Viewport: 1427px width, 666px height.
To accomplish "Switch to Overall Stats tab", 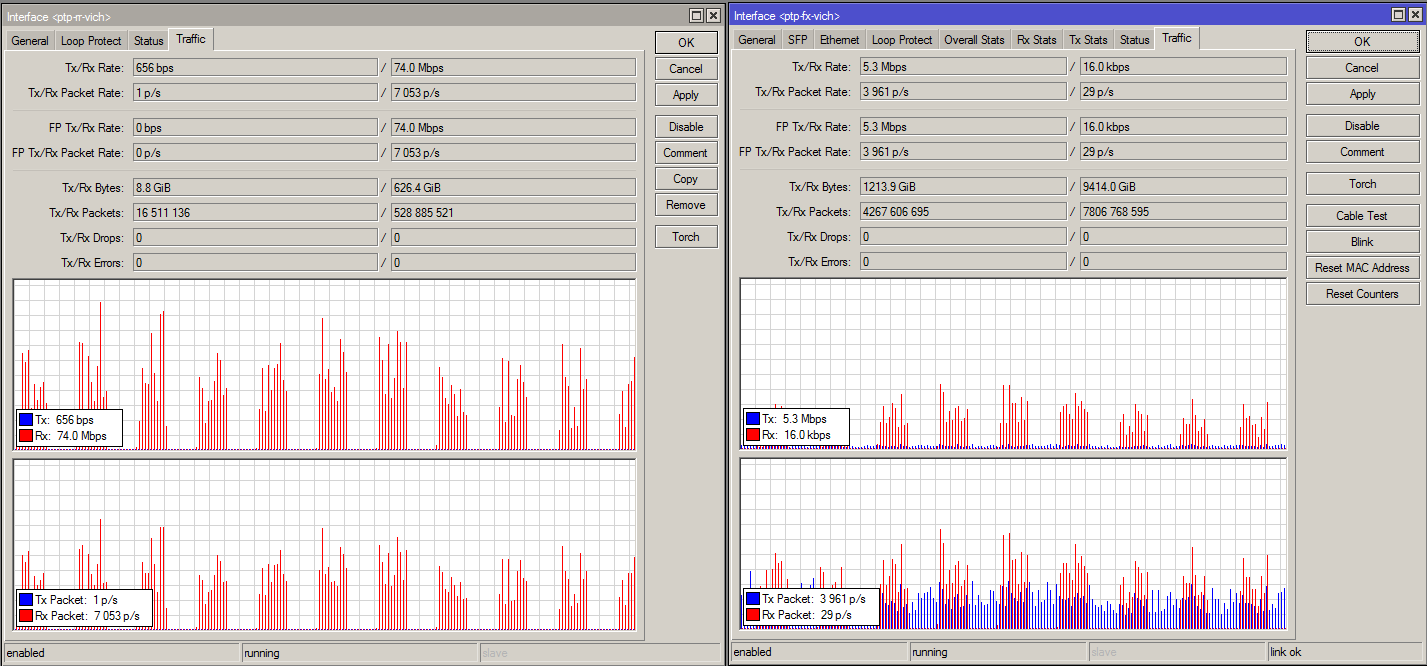I will click(975, 40).
